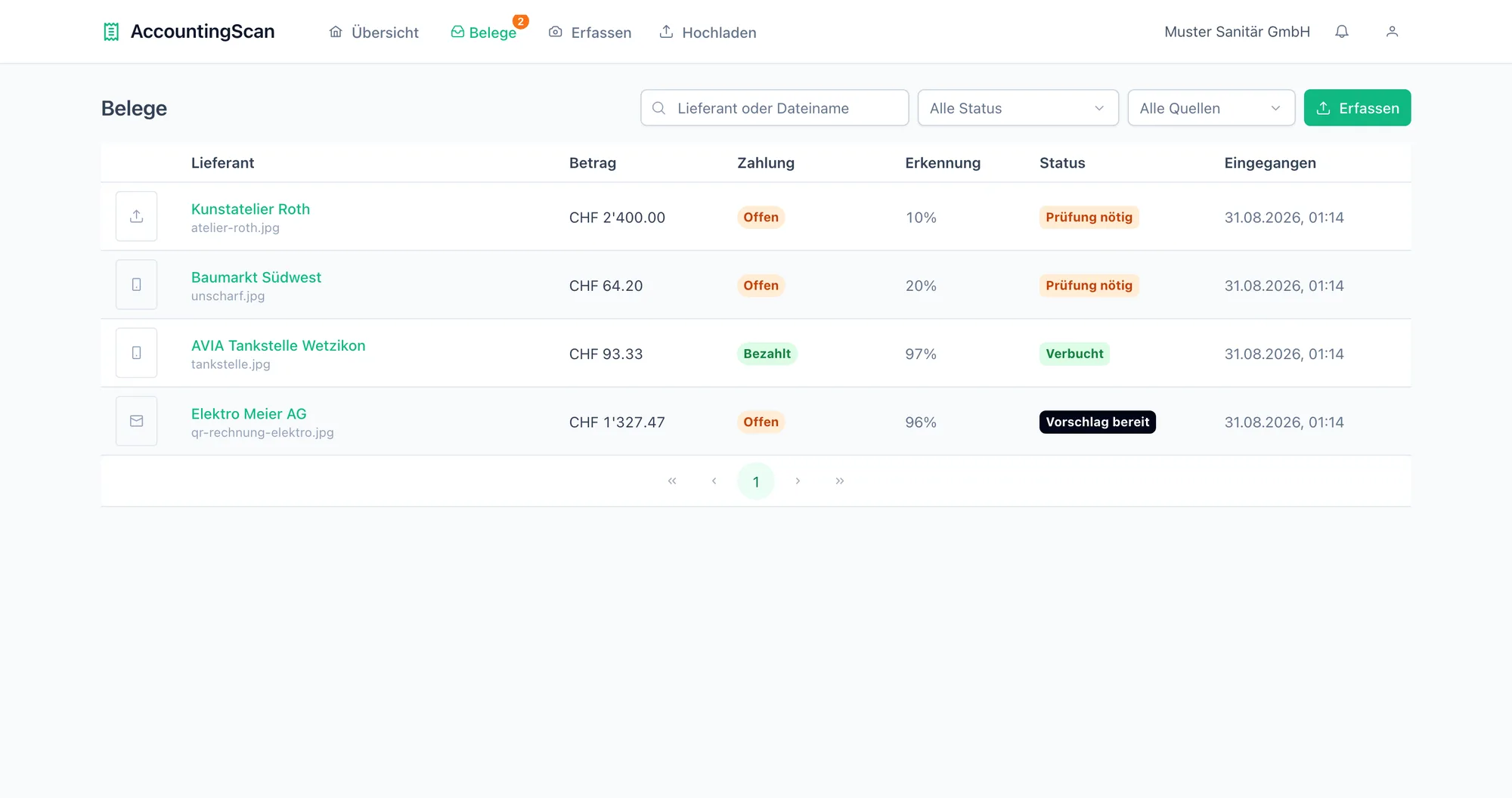Click email source icon for Elektro Meier AG
The height and width of the screenshot is (798, 1512).
click(136, 421)
